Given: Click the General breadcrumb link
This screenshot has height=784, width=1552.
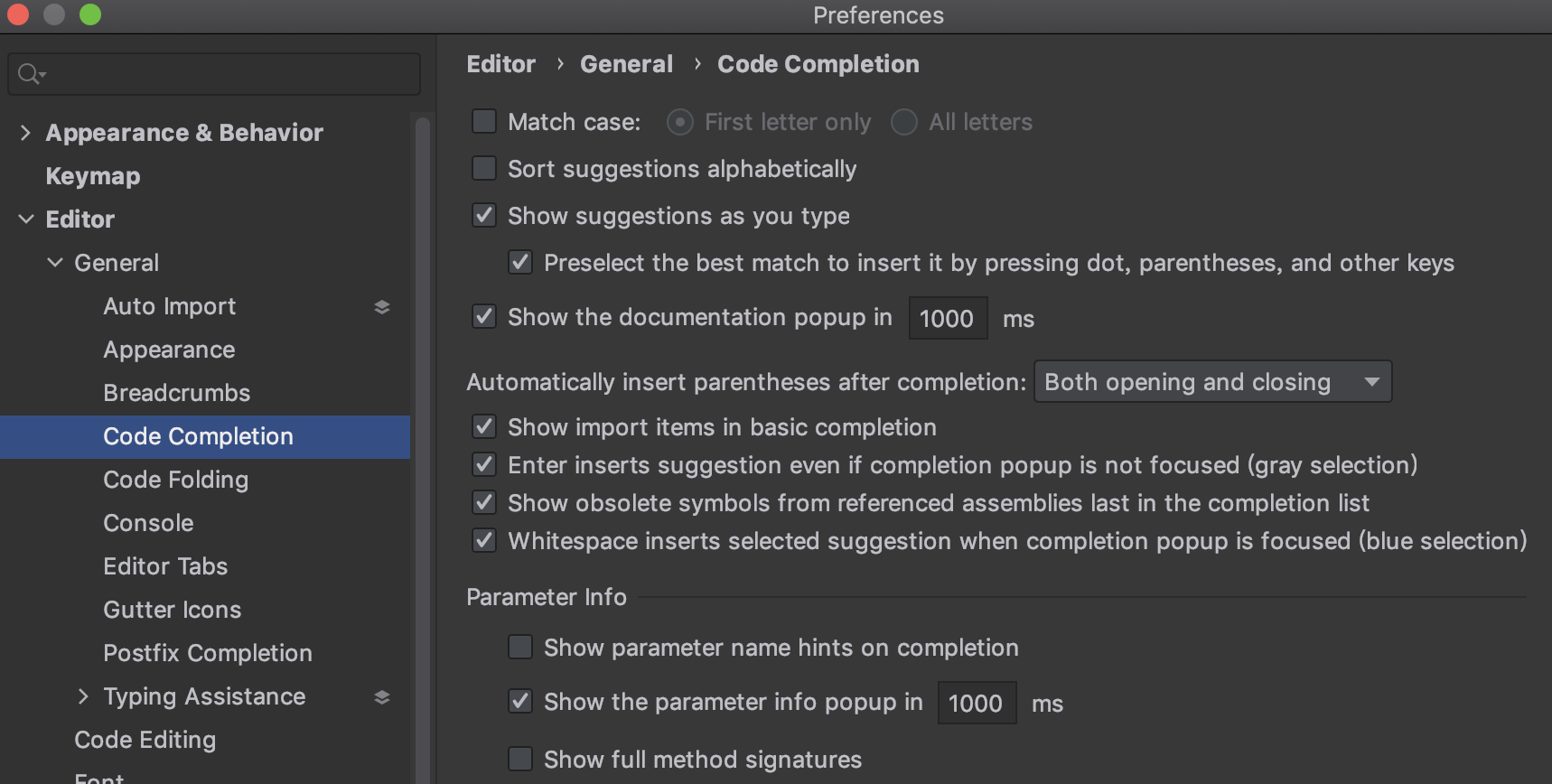Looking at the screenshot, I should (x=626, y=64).
